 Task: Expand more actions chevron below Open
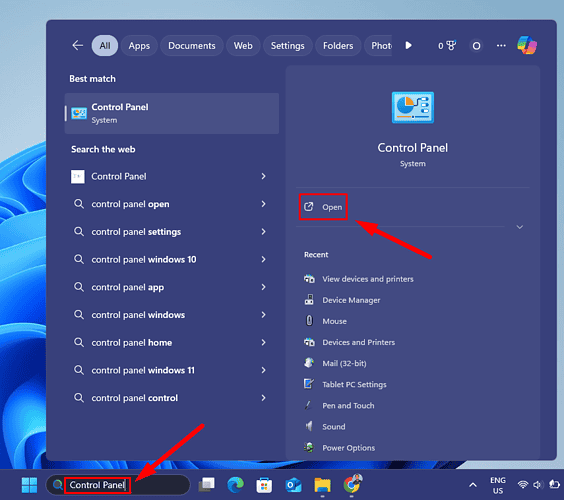519,227
